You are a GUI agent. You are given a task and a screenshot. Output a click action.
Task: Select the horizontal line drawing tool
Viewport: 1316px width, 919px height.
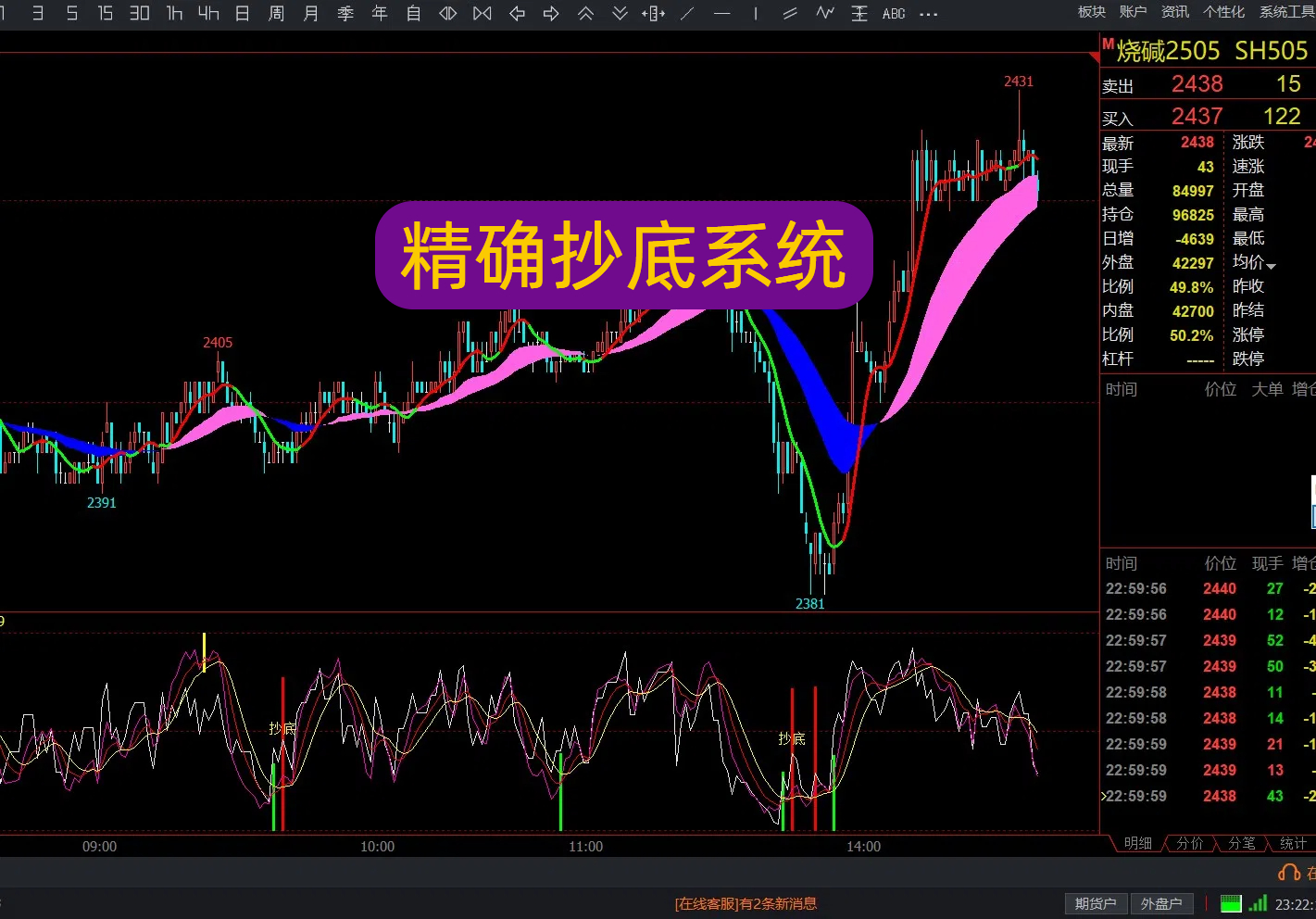point(722,13)
